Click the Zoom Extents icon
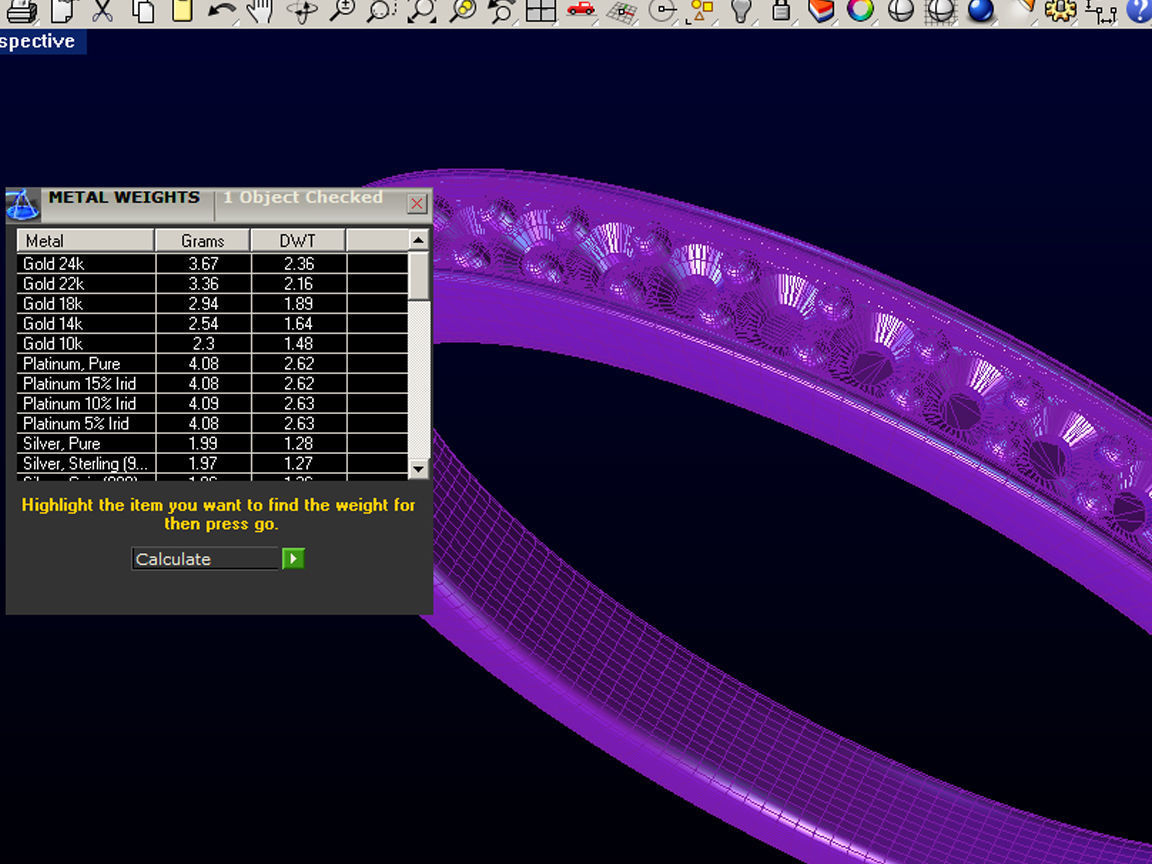This screenshot has width=1152, height=864. pos(422,10)
